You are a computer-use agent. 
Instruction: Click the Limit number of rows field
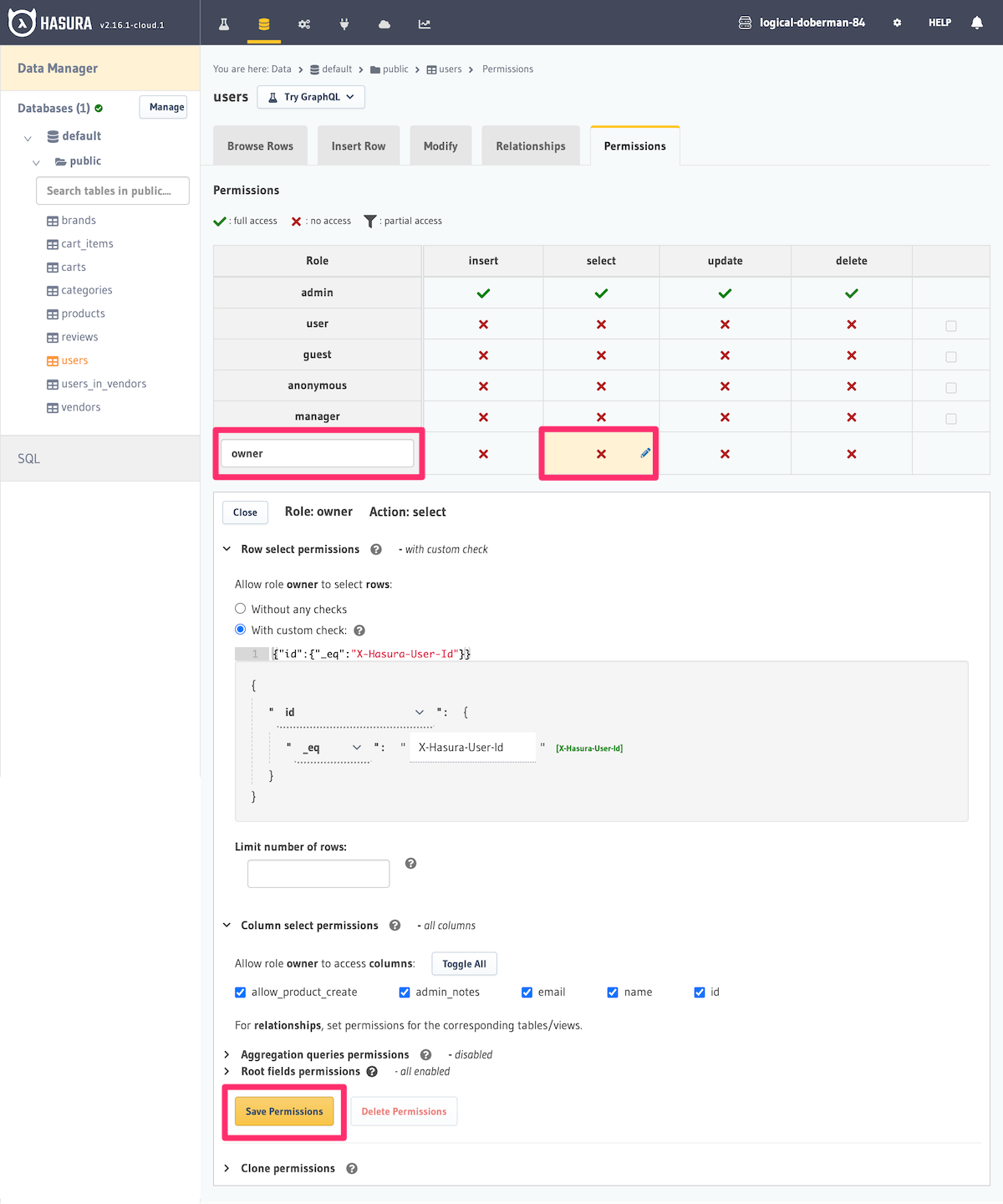(318, 873)
